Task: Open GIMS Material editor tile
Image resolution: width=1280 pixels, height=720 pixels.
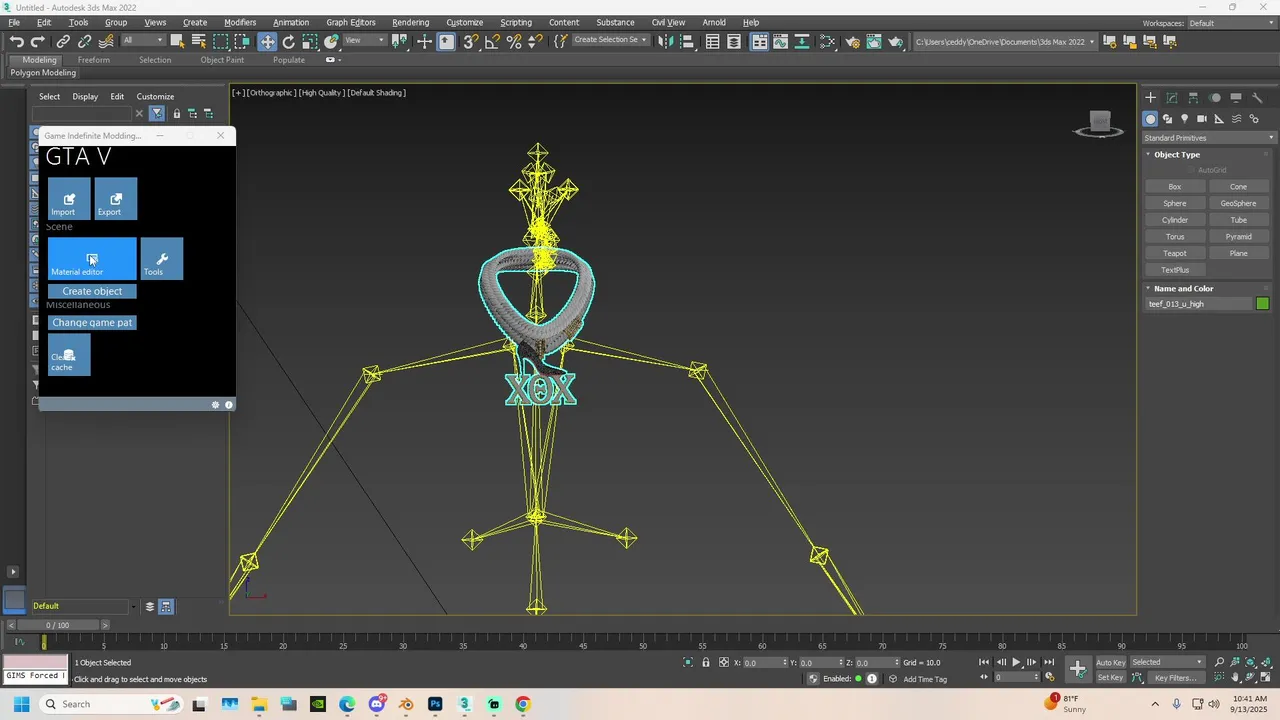Action: pos(92,258)
